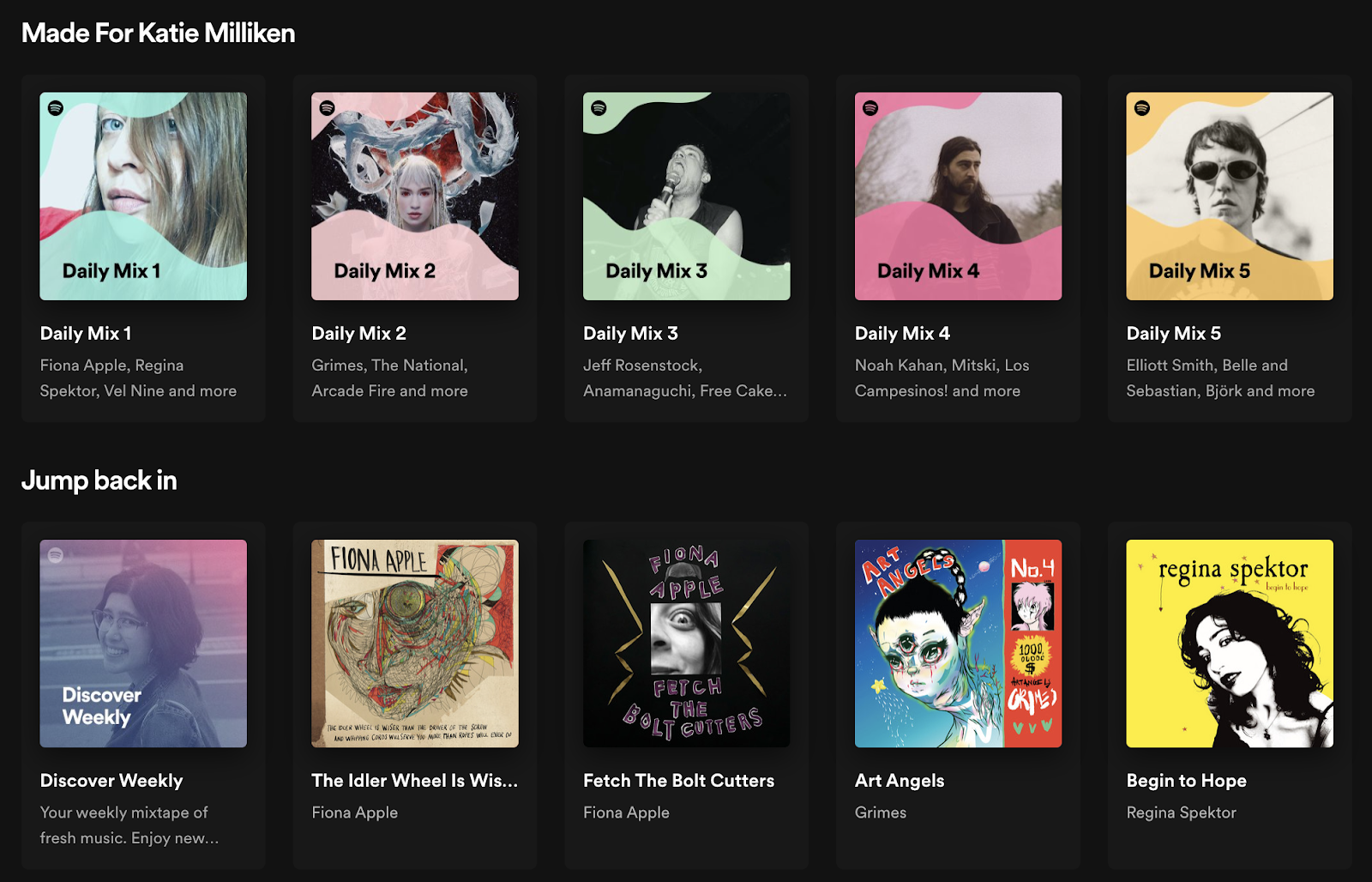Screen dimensions: 1372x882
Task: Open Fetch The Bolt Cutters album artwork
Action: 686,643
